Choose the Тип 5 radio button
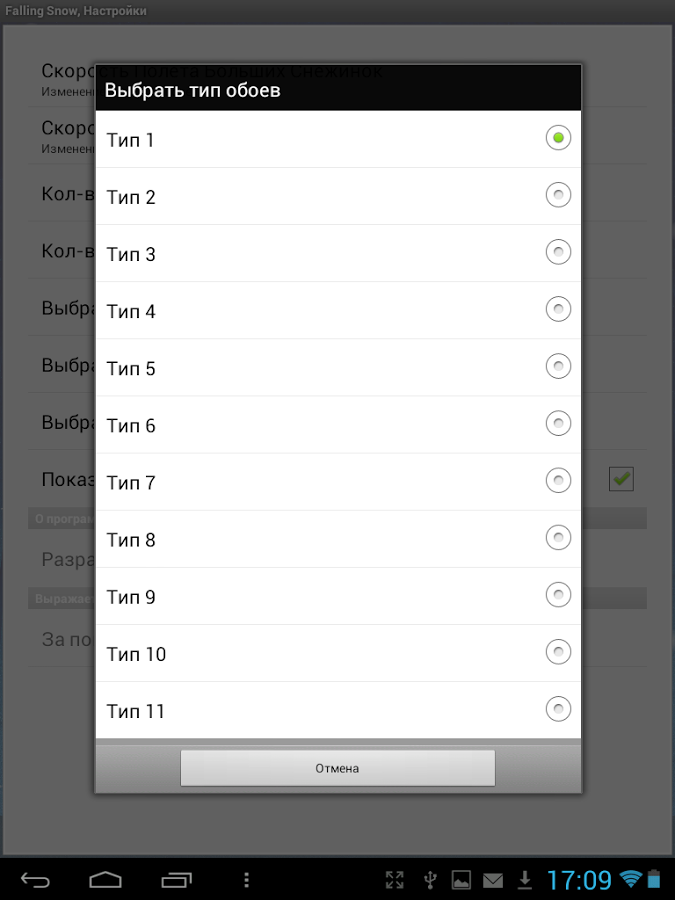 tap(558, 367)
